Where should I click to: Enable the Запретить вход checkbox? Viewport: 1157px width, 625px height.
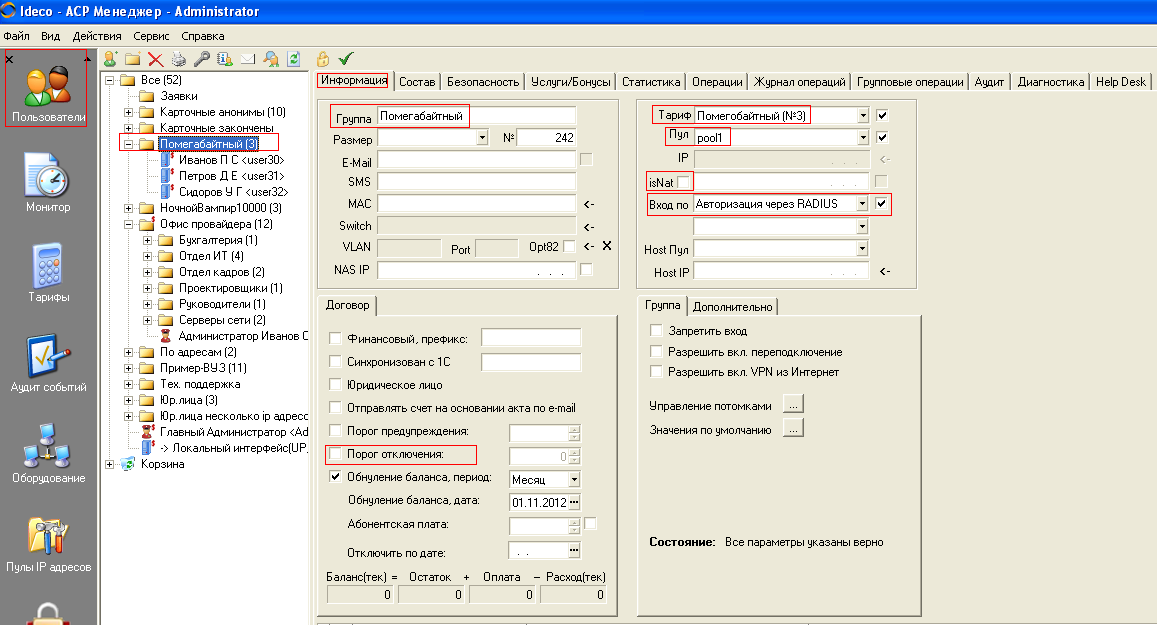[657, 331]
